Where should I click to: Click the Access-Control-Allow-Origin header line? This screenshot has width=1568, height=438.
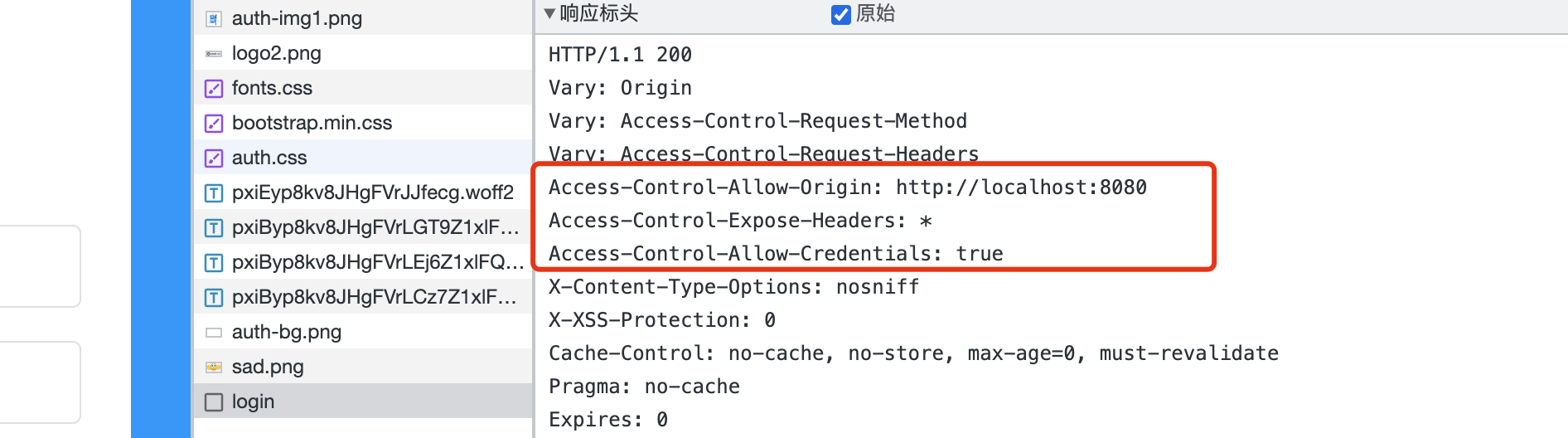[847, 187]
